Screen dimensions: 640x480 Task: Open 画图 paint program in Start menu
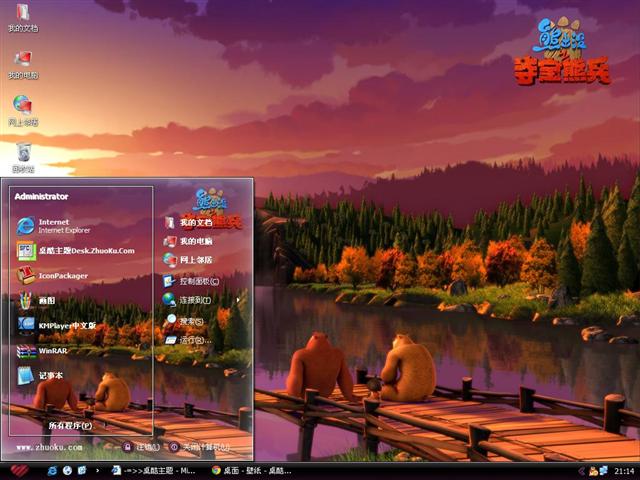(x=36, y=300)
